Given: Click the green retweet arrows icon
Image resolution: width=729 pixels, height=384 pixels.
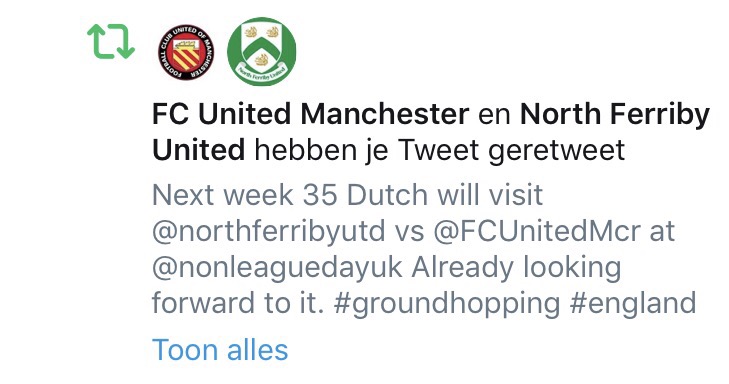Looking at the screenshot, I should click(x=111, y=41).
